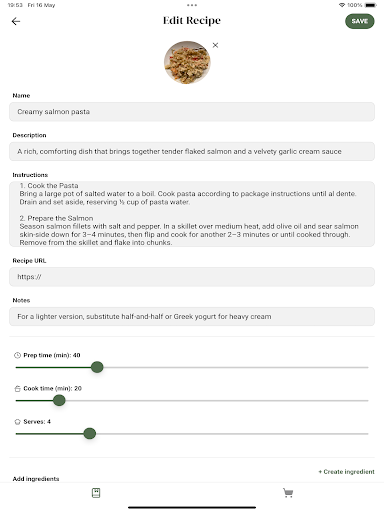Click the Prep time slider handle

coord(97,367)
